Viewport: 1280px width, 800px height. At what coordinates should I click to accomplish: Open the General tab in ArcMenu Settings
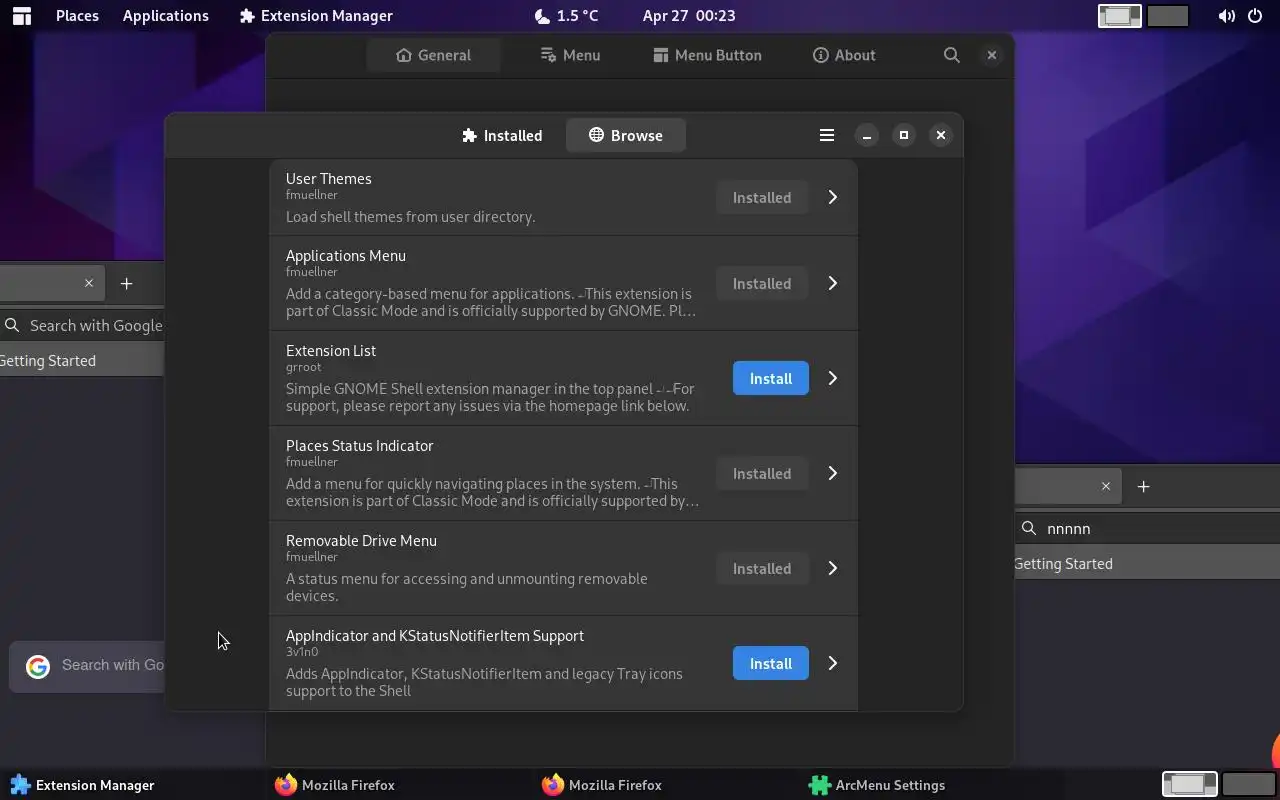pyautogui.click(x=433, y=55)
